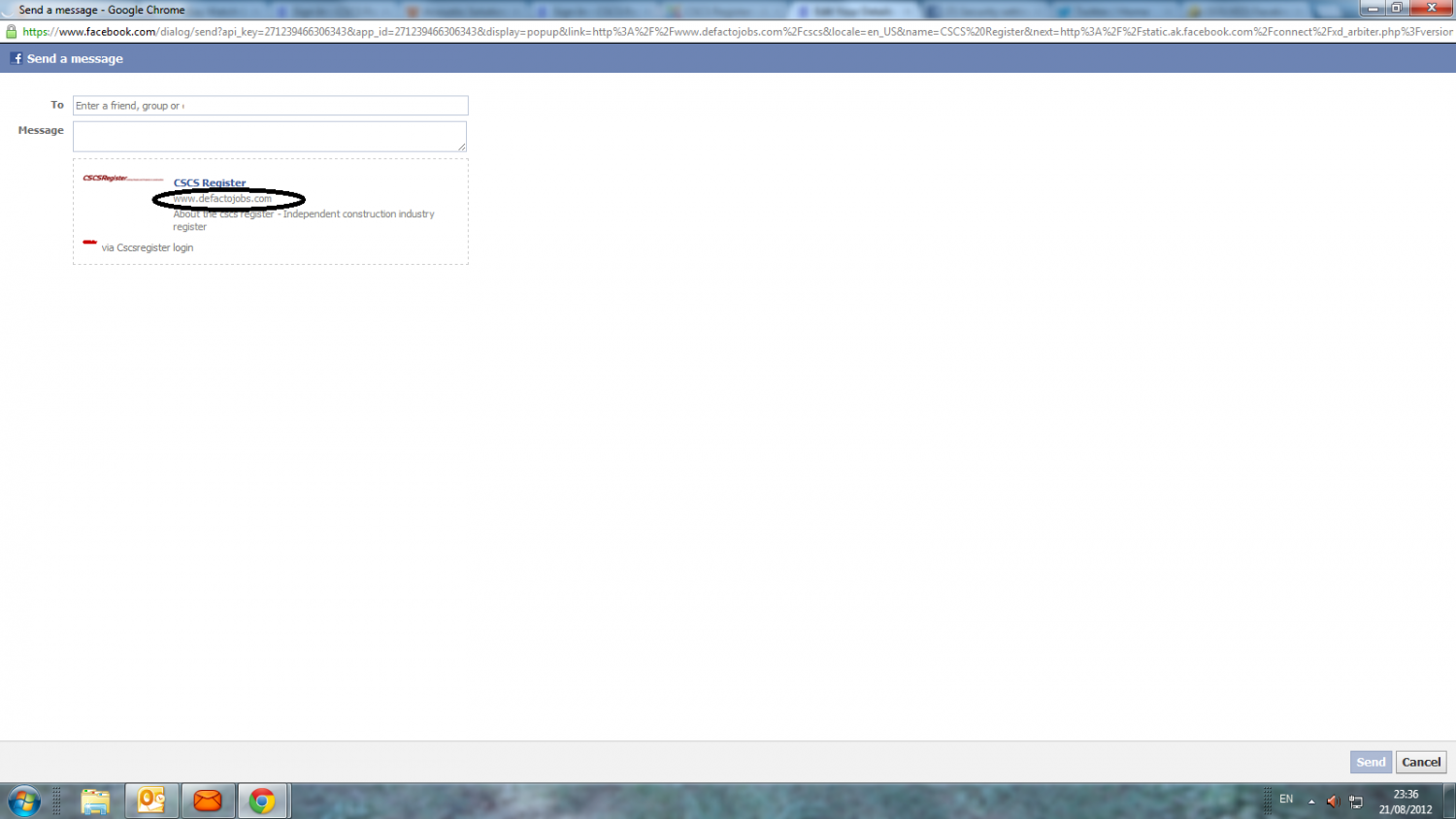Click the CSCSRegister logo thumbnail
The height and width of the screenshot is (819, 1456).
[122, 179]
